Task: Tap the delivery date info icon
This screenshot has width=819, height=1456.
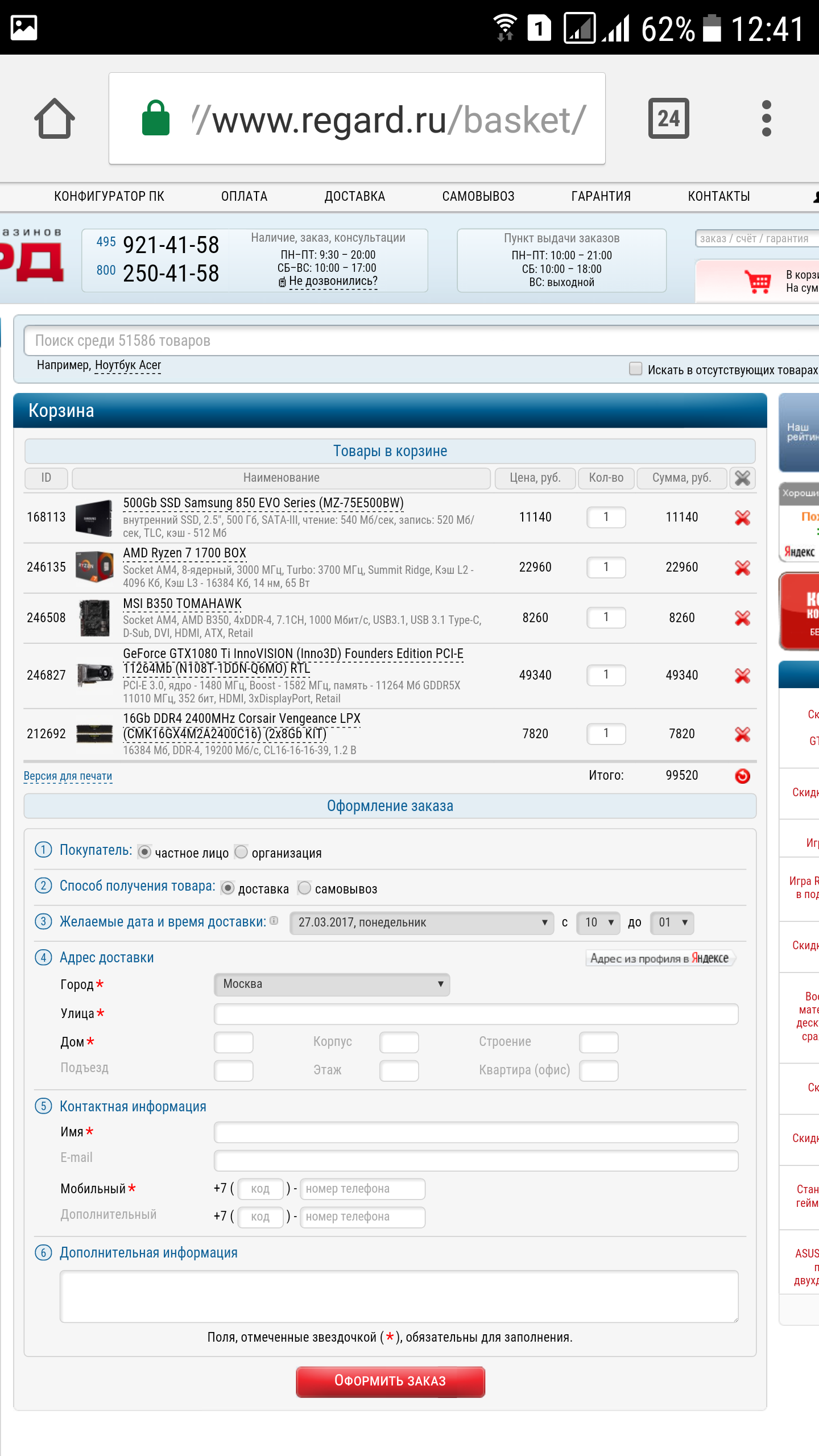Action: point(274,921)
